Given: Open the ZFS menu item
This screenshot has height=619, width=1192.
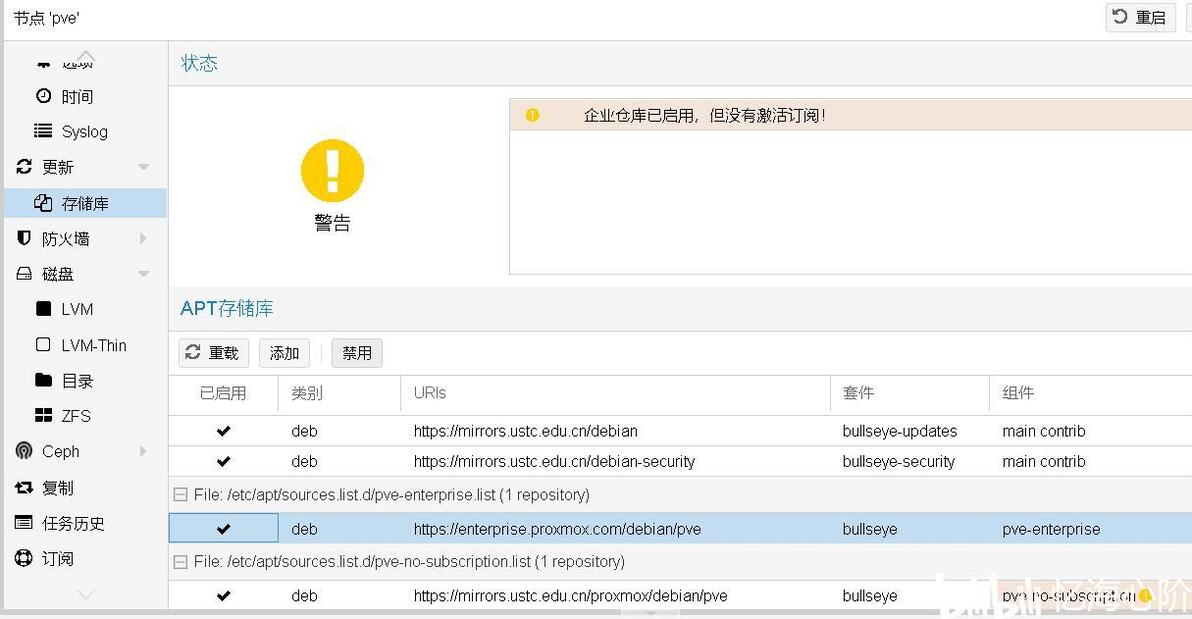Looking at the screenshot, I should (85, 416).
